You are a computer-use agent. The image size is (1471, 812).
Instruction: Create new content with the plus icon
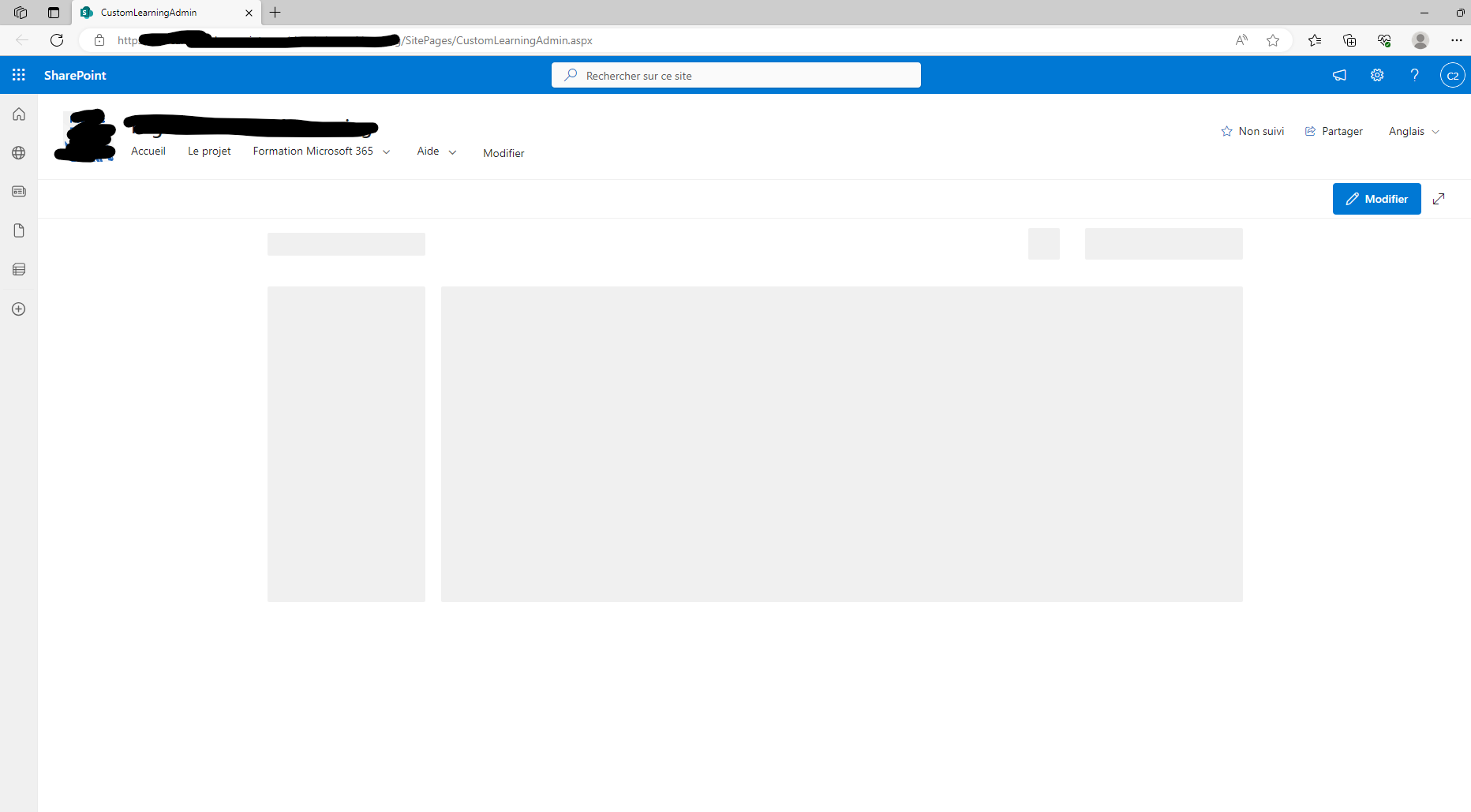coord(18,309)
